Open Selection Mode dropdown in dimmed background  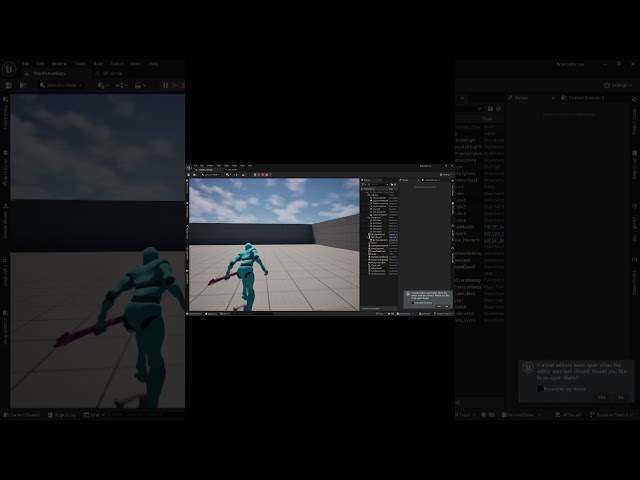[61, 85]
